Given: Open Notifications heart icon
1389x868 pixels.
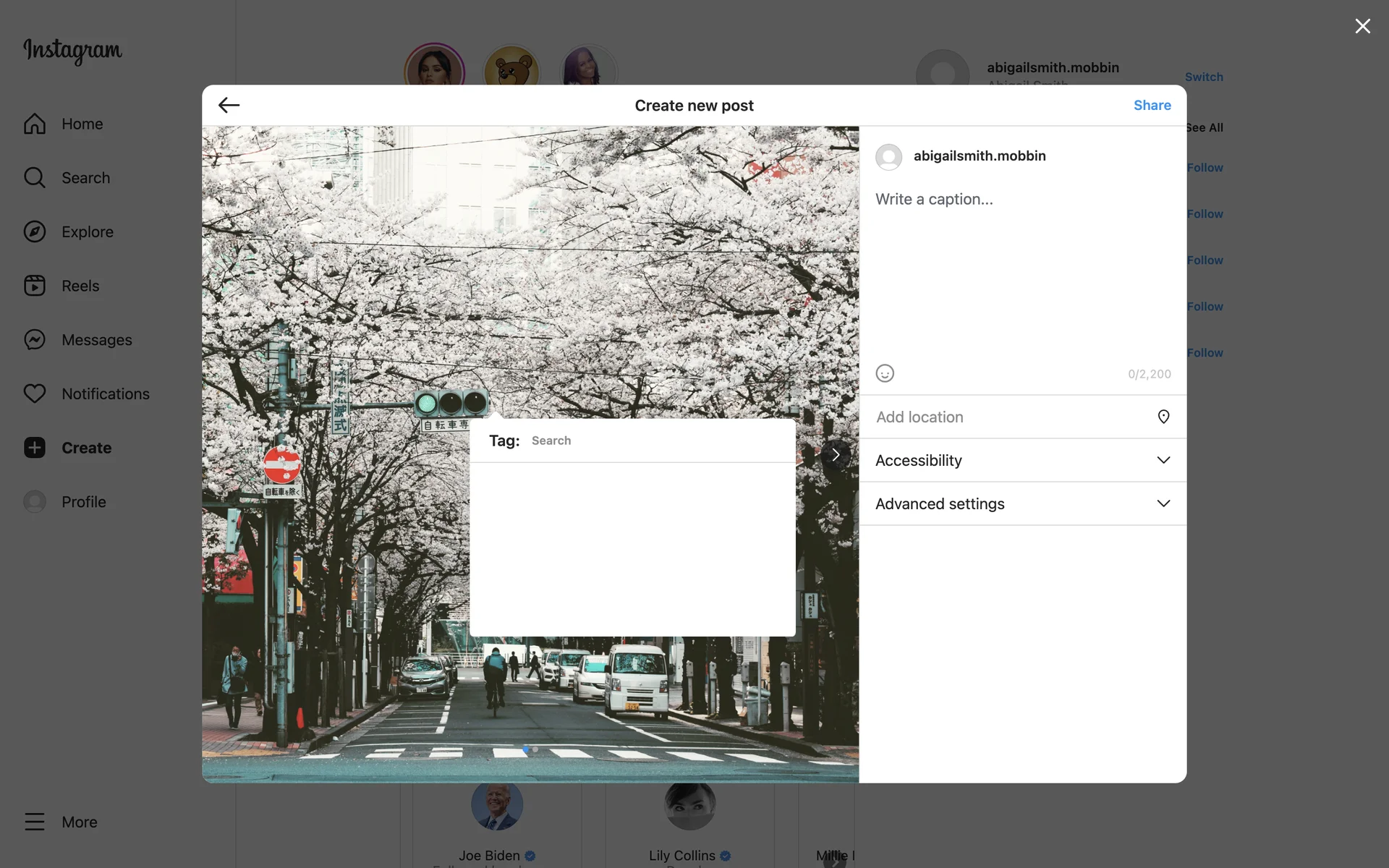Looking at the screenshot, I should coord(35,393).
